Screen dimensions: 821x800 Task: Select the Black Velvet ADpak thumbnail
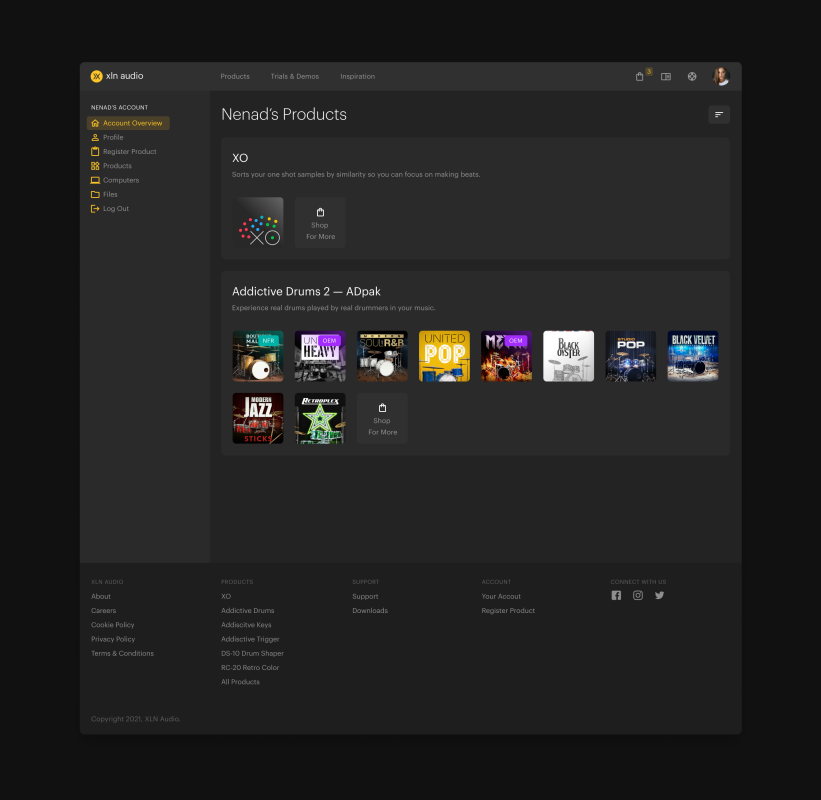pyautogui.click(x=692, y=356)
